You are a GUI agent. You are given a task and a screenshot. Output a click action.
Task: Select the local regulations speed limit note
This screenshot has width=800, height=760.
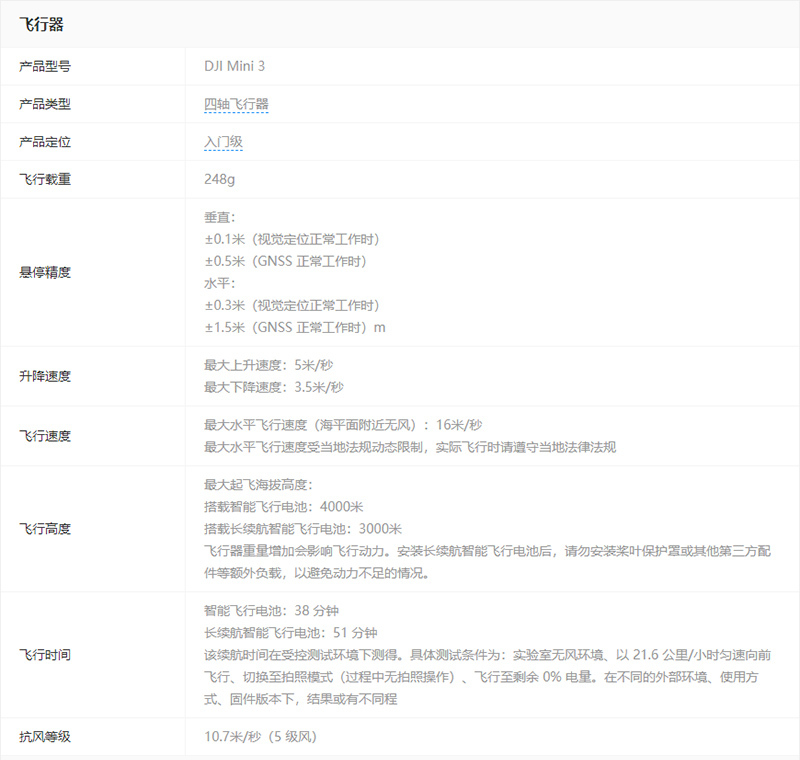[410, 447]
